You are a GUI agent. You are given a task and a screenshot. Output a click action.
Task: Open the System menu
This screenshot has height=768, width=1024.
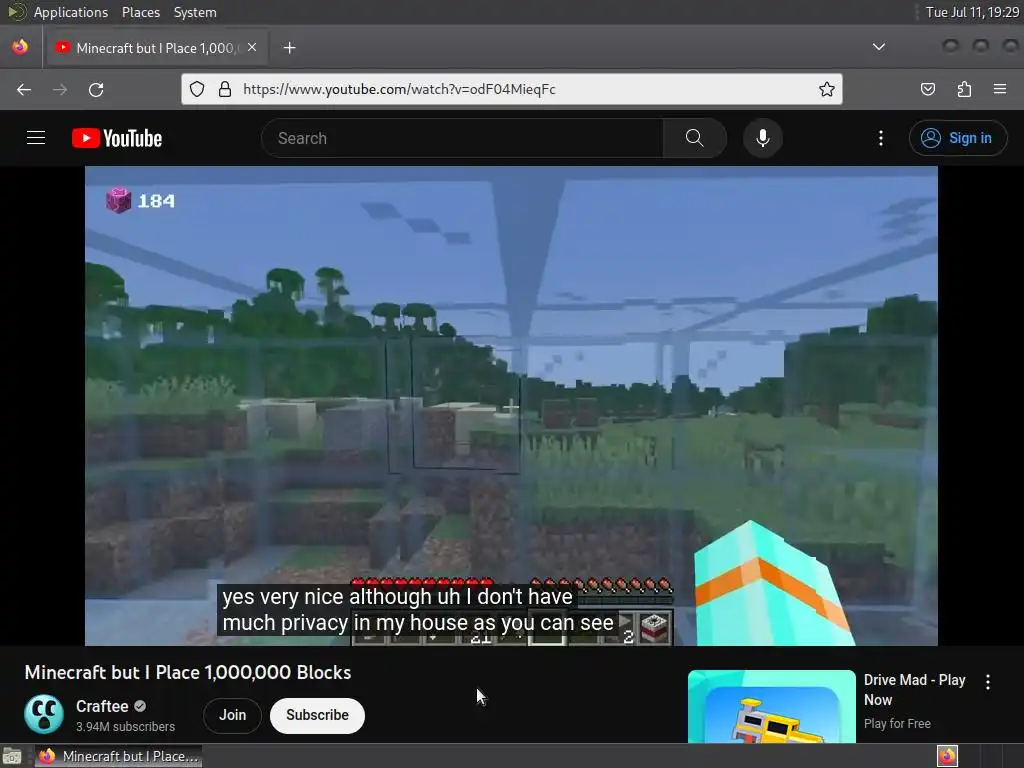tap(195, 12)
